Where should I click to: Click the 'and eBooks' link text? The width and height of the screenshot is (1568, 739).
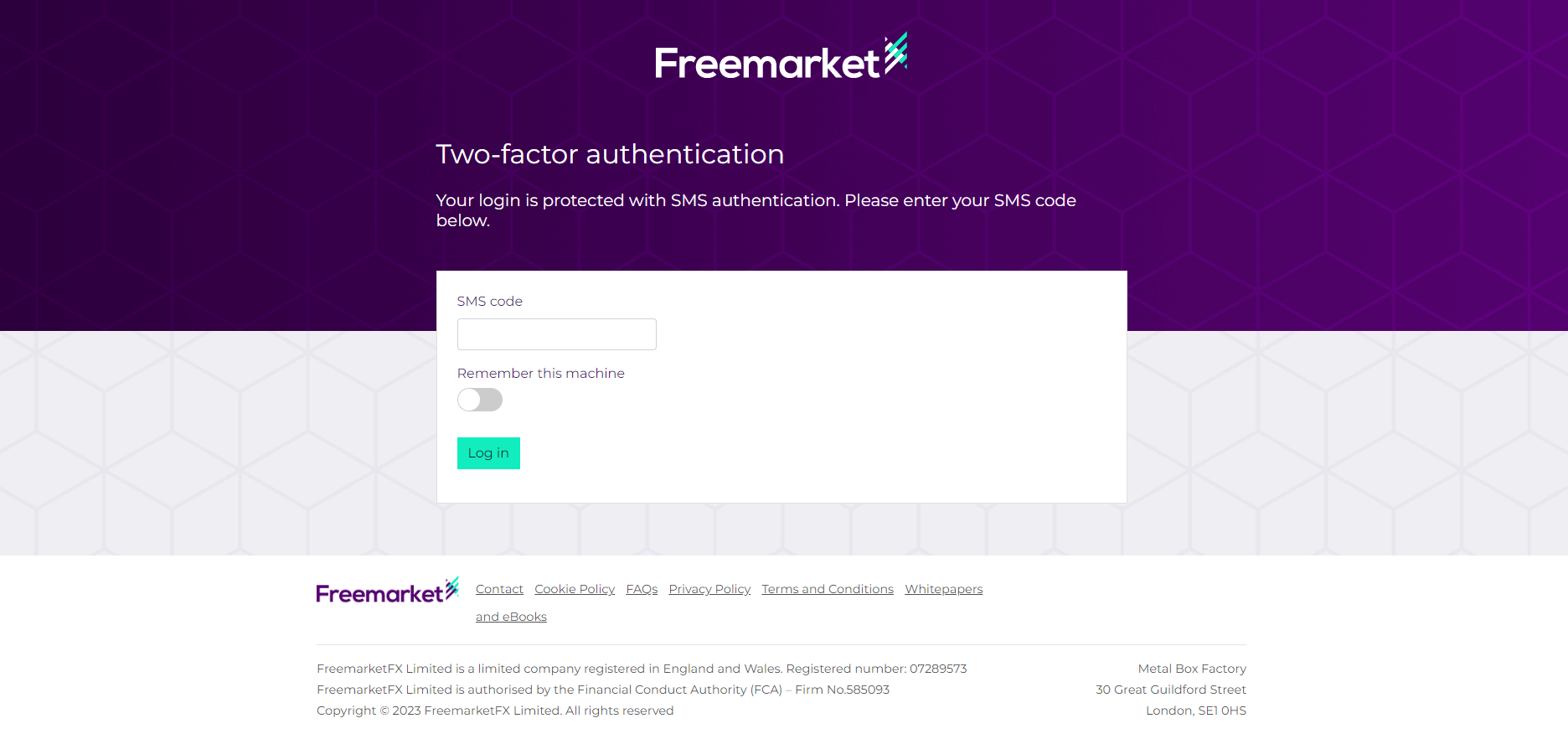tap(511, 617)
